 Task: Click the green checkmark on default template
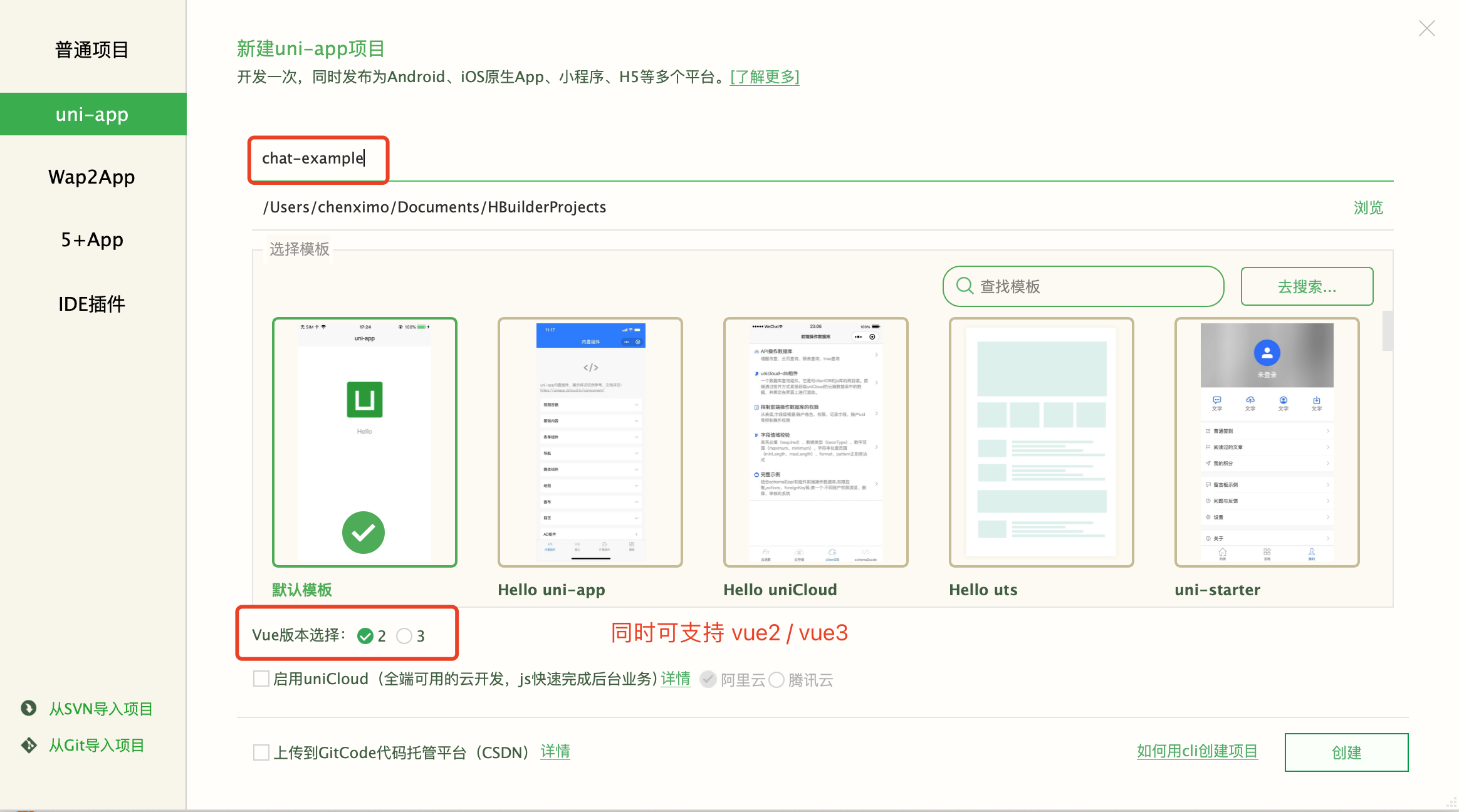coord(363,533)
